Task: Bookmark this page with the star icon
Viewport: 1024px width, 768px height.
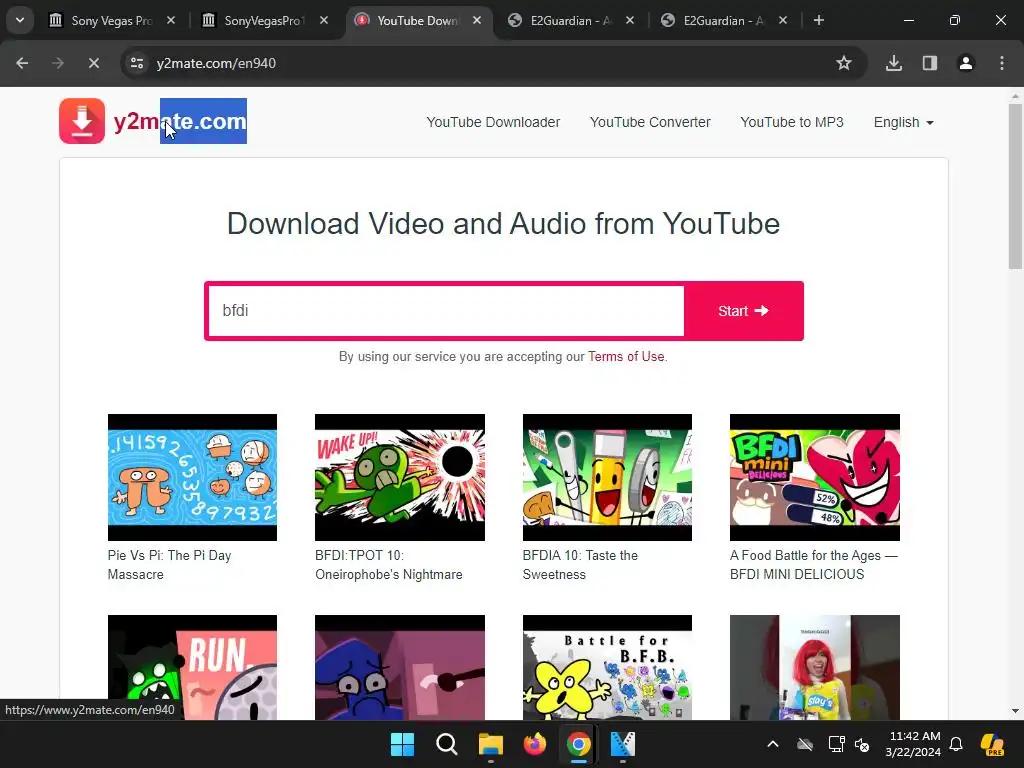Action: [x=844, y=63]
